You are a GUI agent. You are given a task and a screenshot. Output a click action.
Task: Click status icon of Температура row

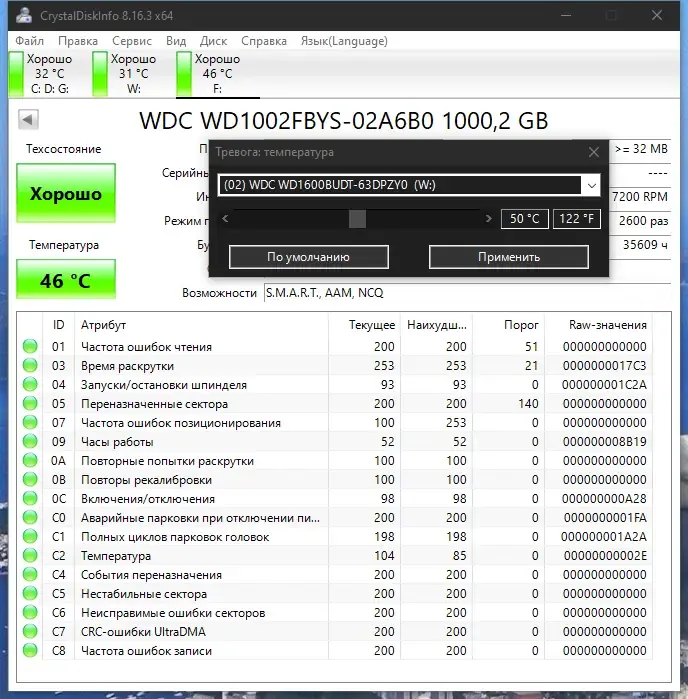tap(30, 555)
